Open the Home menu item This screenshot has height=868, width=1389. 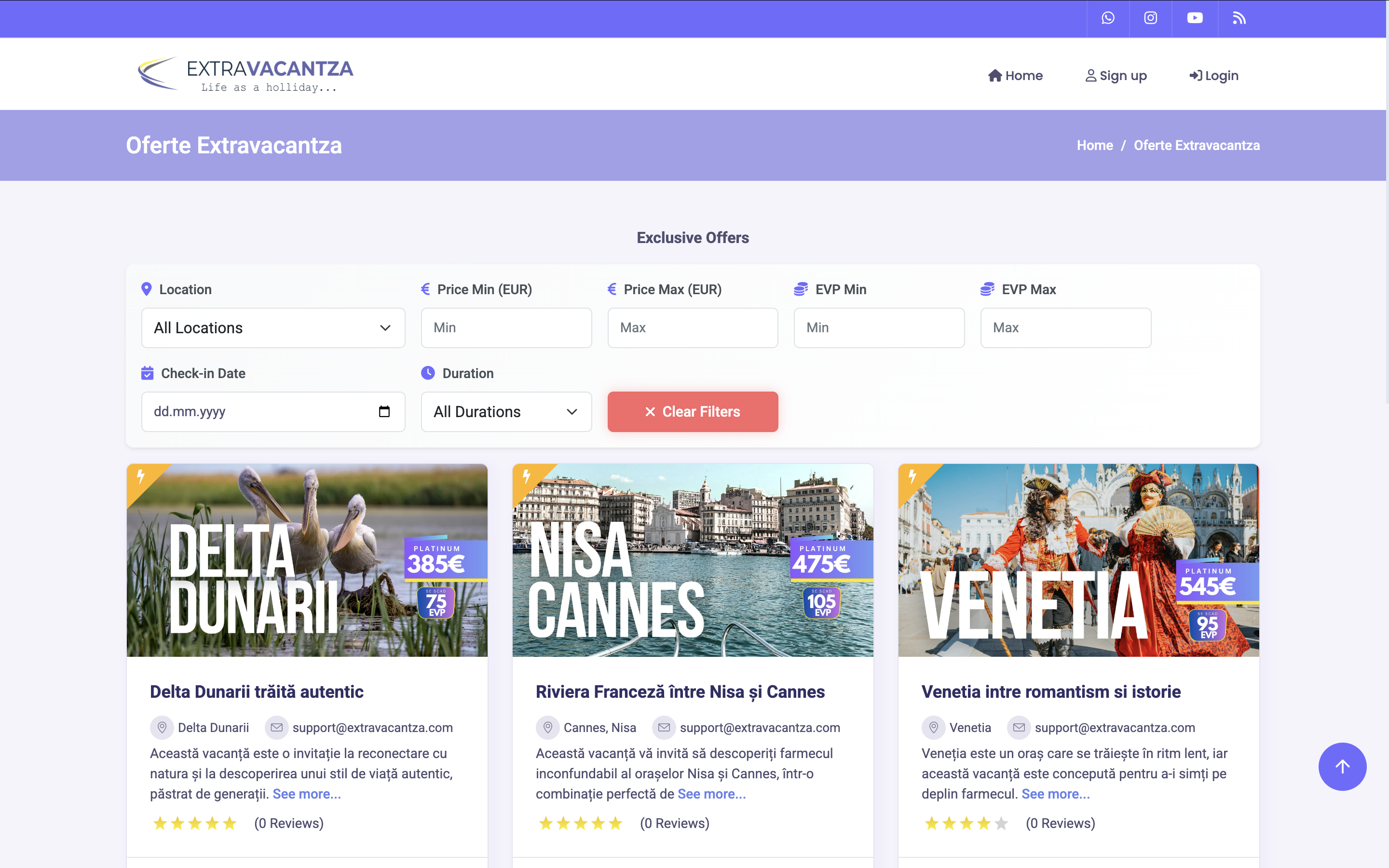1015,76
